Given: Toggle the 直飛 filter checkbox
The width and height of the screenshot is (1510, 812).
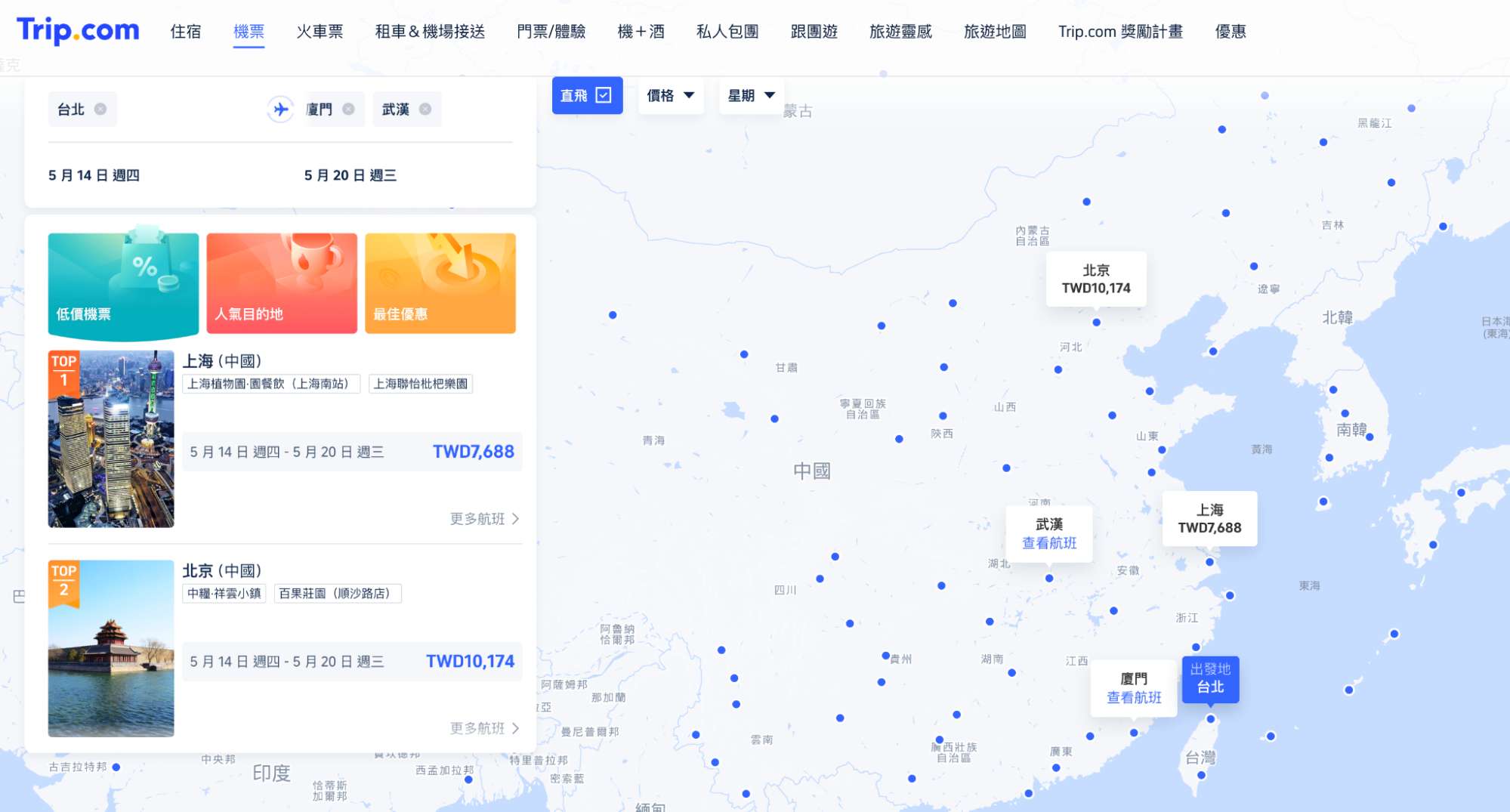Looking at the screenshot, I should (x=603, y=95).
